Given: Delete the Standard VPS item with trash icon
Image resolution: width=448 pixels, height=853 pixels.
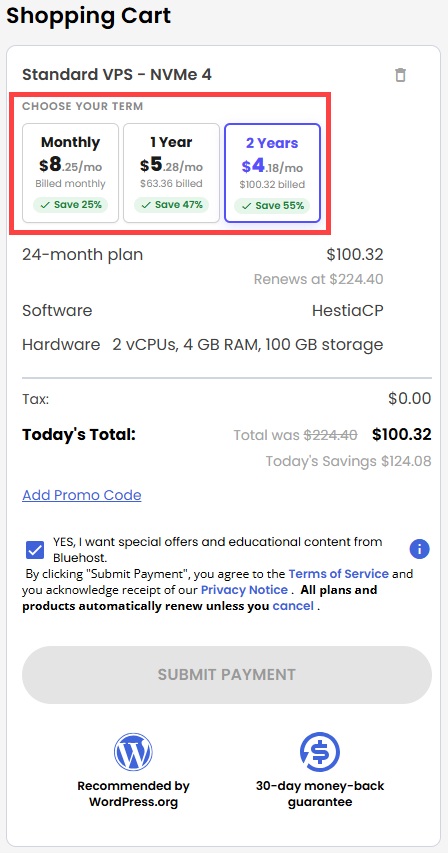Looking at the screenshot, I should 400,75.
